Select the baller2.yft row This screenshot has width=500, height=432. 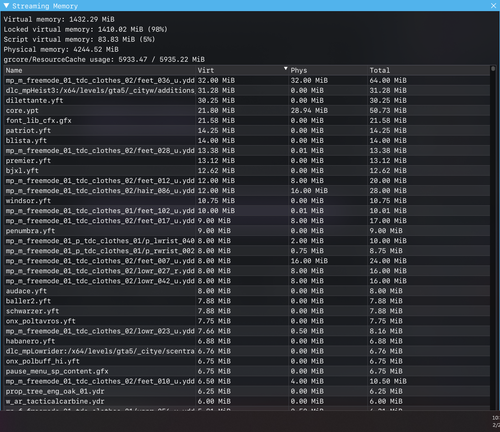click(247, 301)
